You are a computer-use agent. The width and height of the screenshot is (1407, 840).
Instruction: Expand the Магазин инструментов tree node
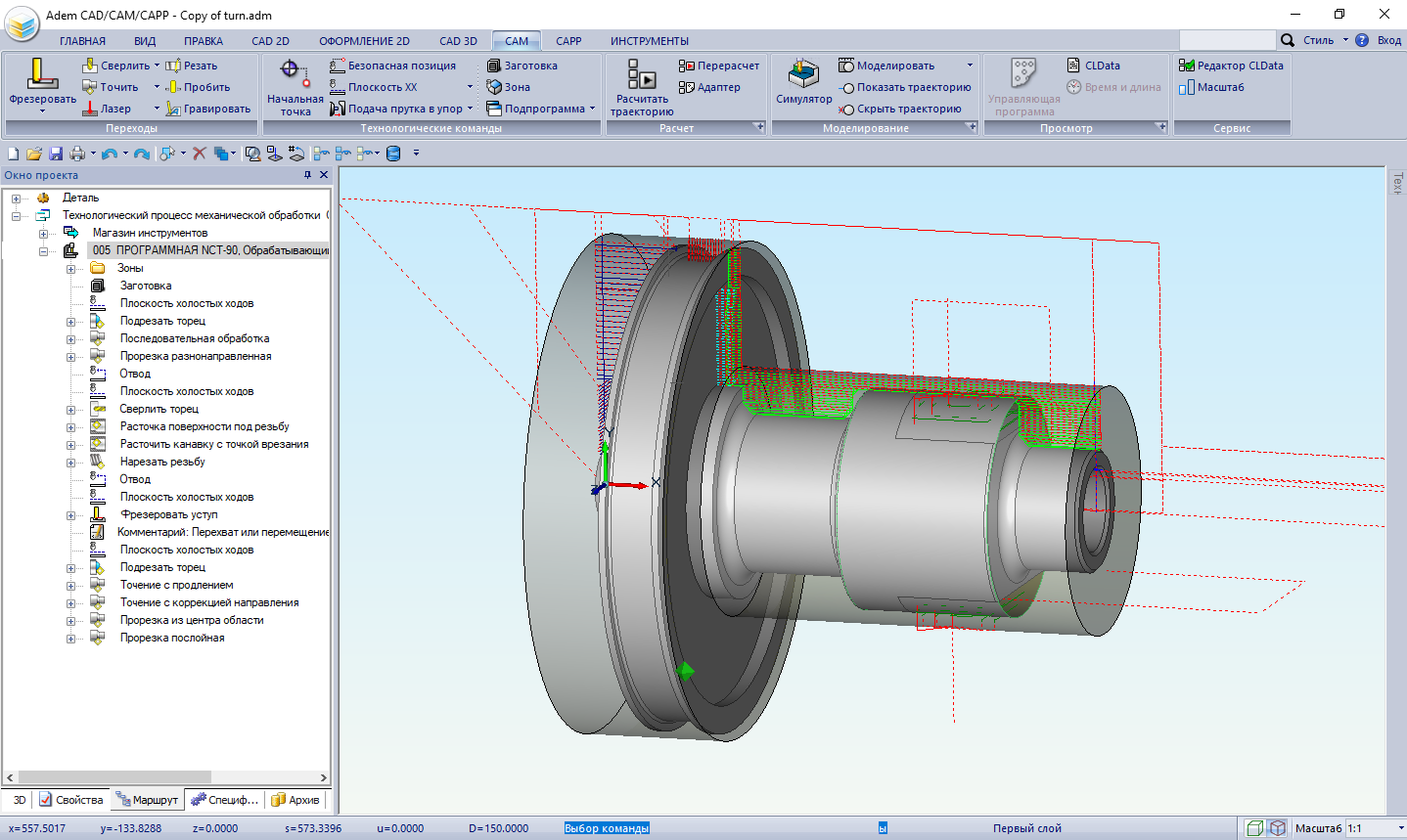point(43,233)
